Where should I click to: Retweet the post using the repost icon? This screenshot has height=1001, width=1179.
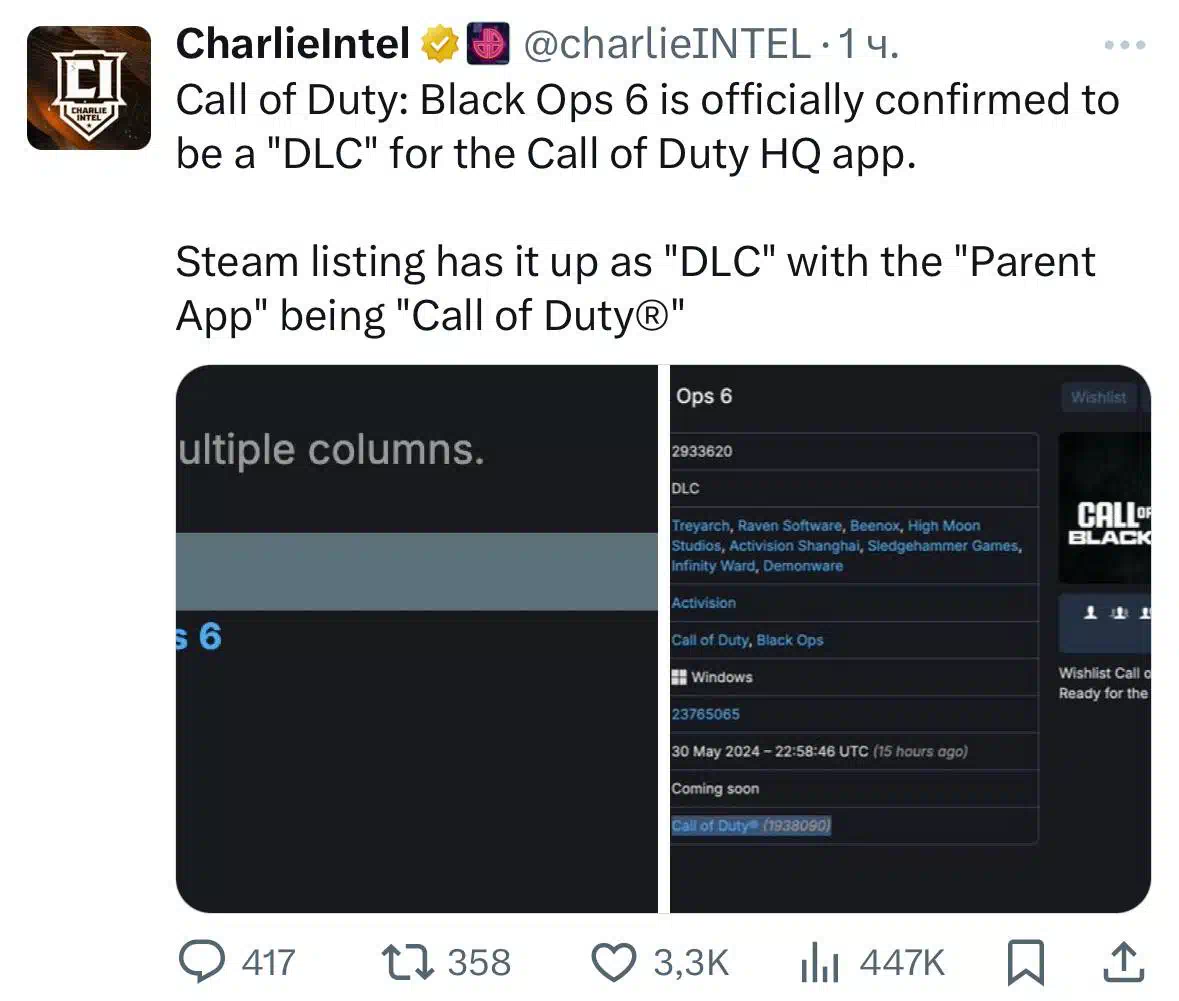(x=408, y=962)
